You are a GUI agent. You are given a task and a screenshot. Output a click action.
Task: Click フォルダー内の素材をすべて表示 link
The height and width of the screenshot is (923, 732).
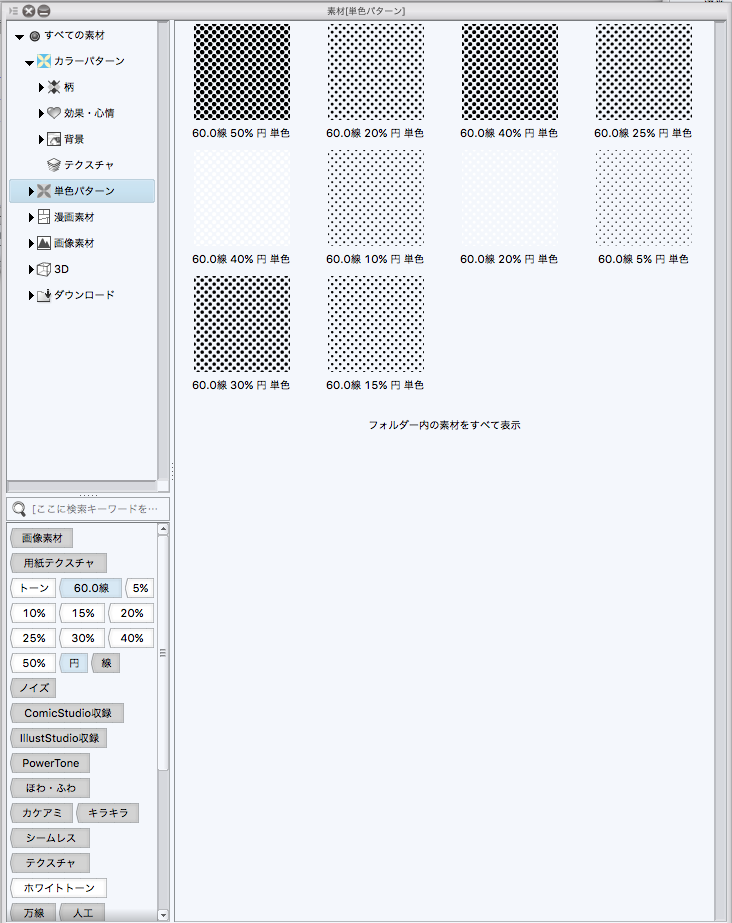point(444,425)
